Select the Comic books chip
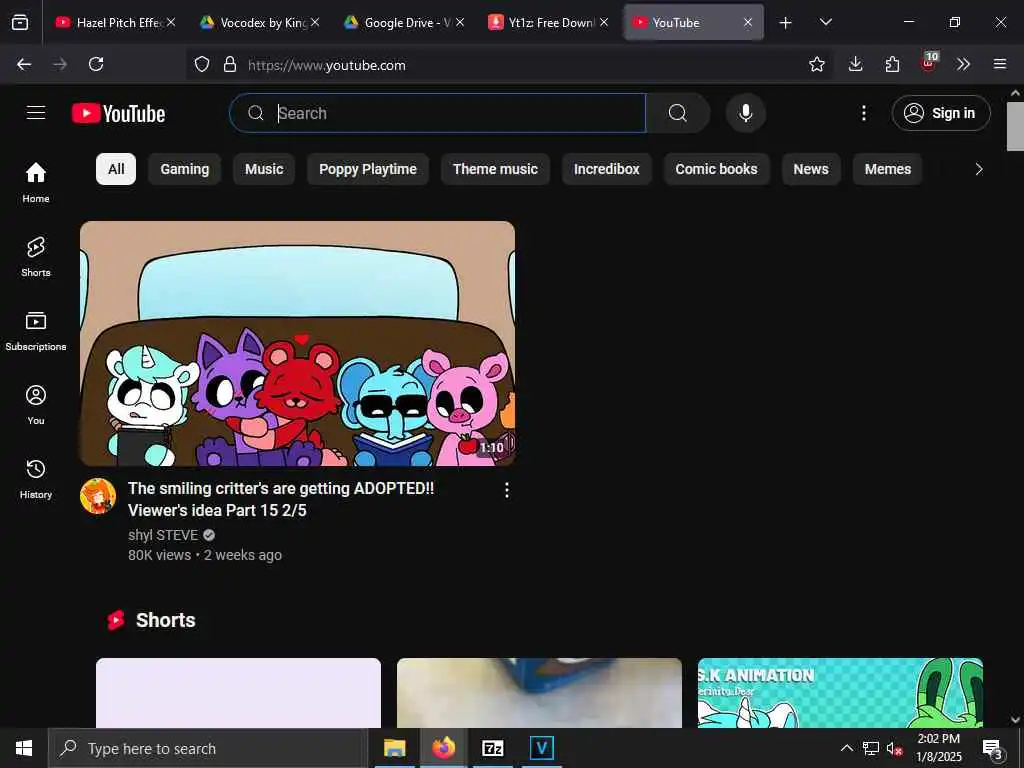This screenshot has height=768, width=1024. click(x=716, y=169)
